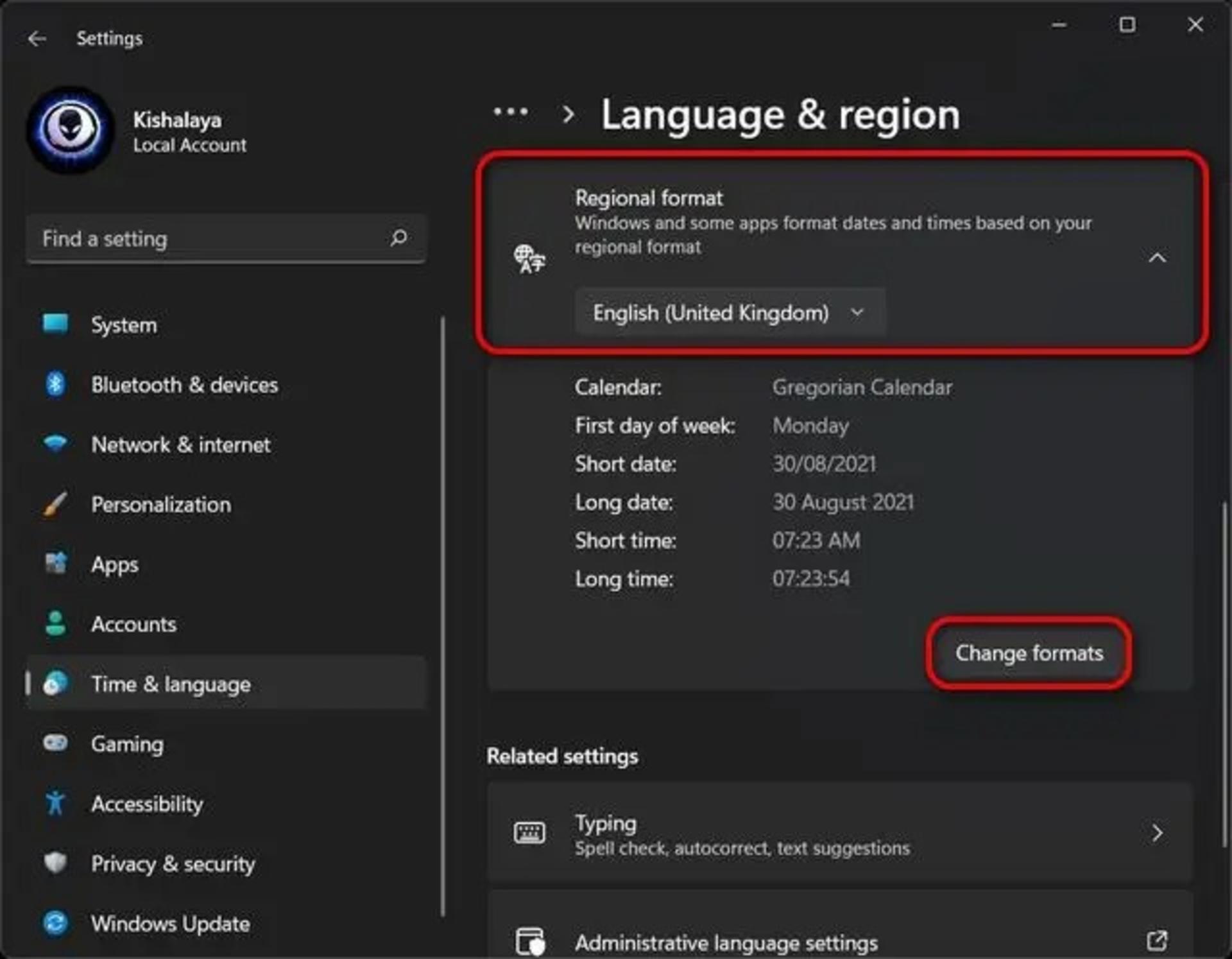Click the Personalization paintbrush icon

point(55,504)
